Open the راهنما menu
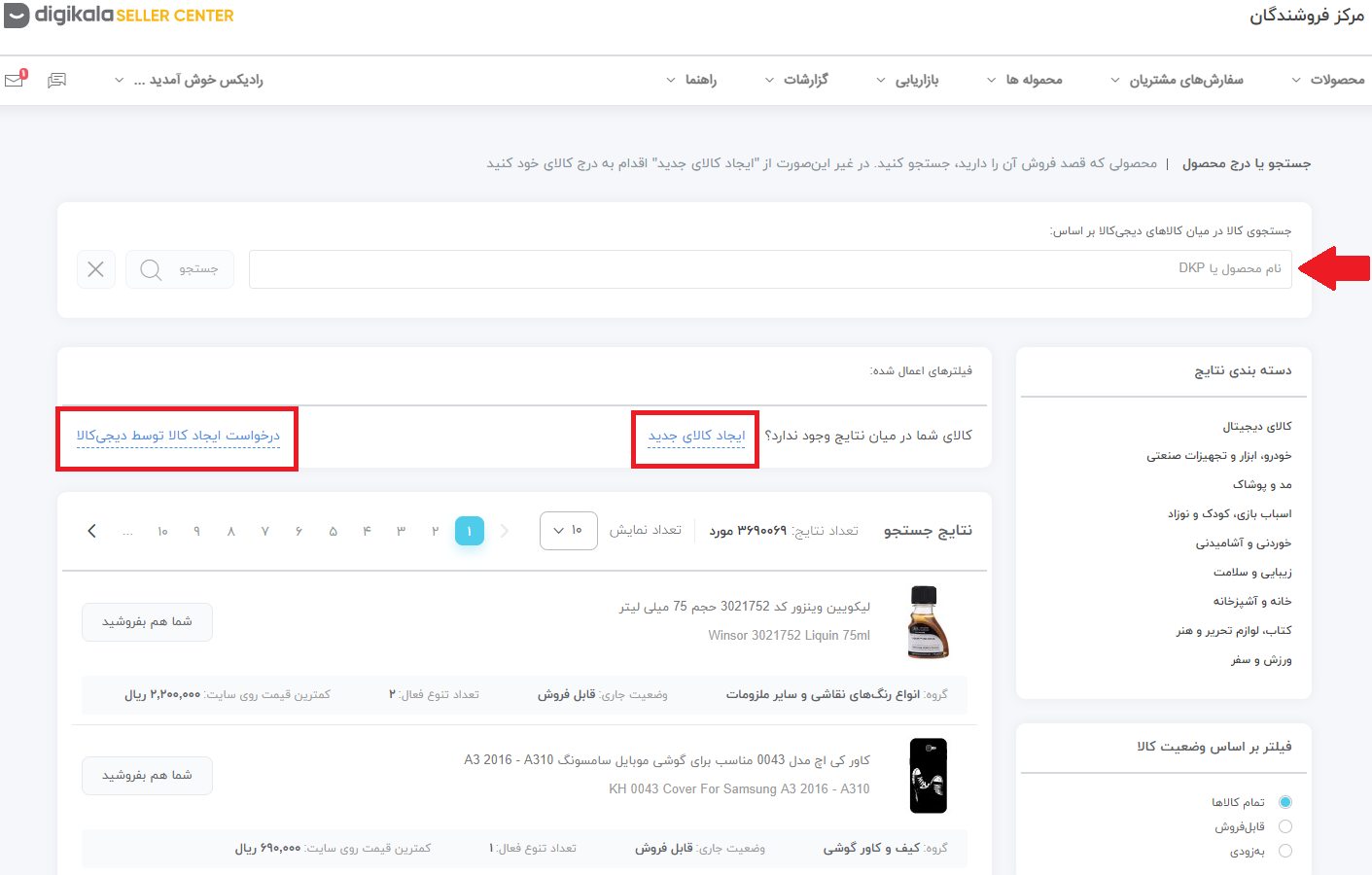 coord(691,80)
